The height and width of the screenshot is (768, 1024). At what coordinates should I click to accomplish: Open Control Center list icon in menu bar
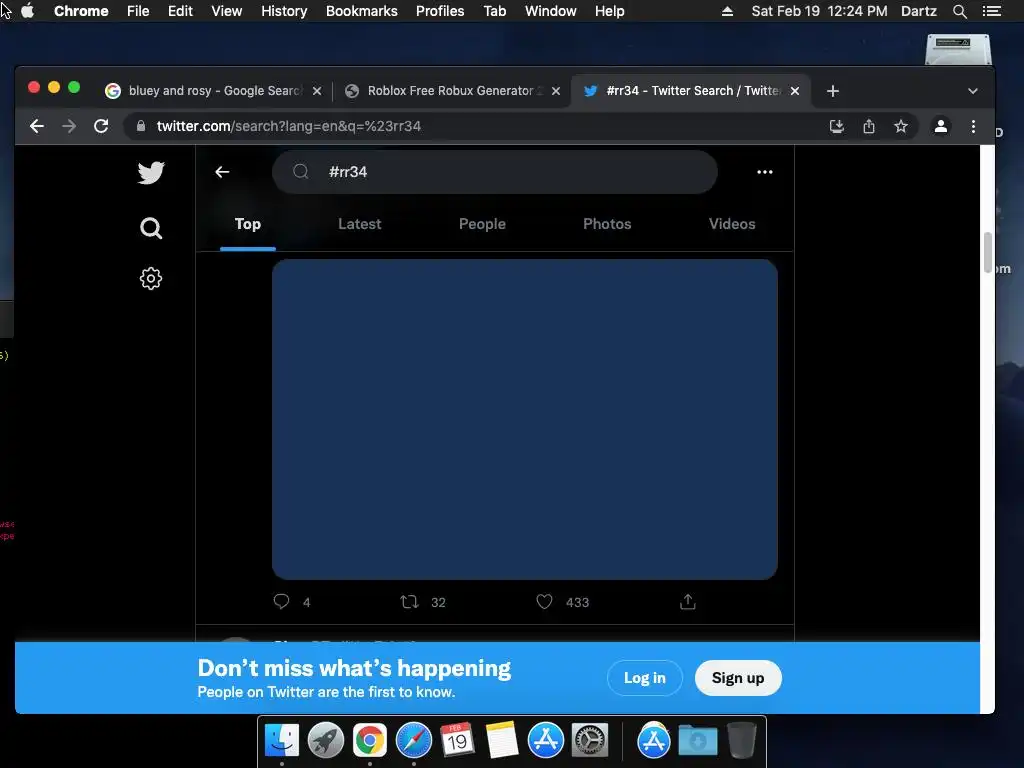coord(991,11)
